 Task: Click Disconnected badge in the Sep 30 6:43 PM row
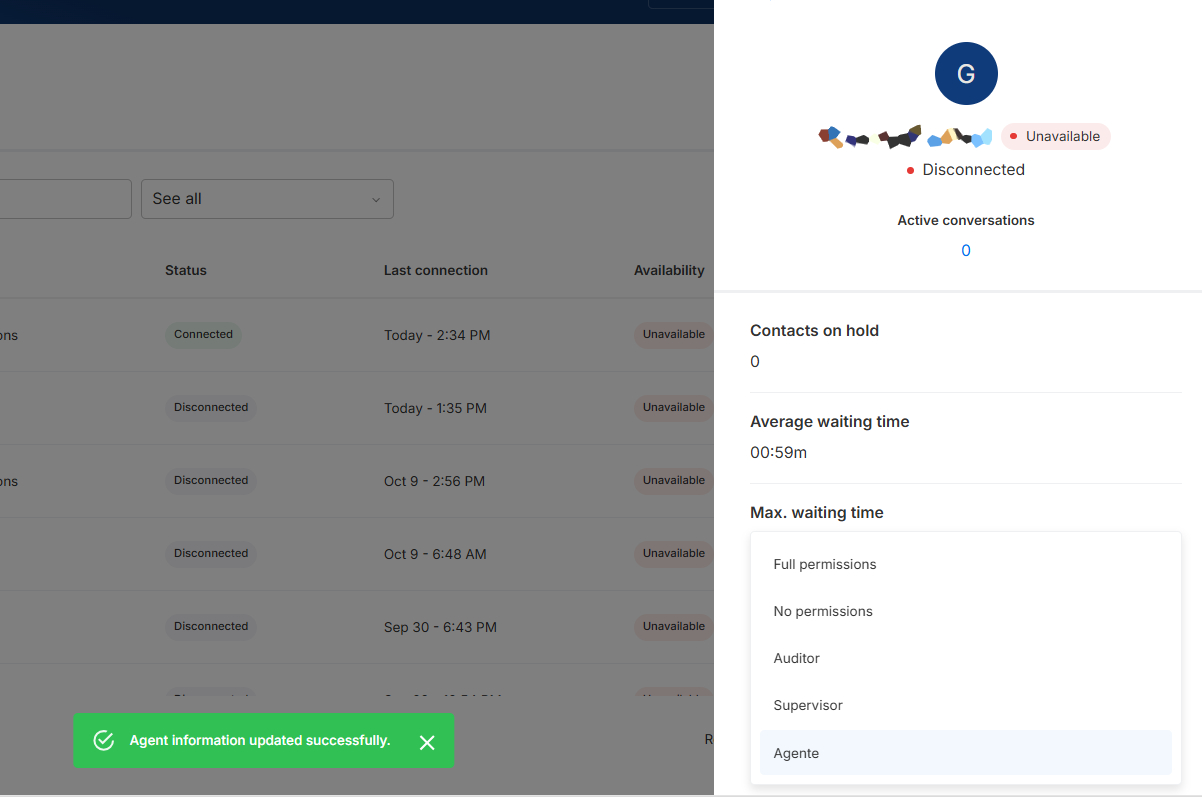pos(211,627)
